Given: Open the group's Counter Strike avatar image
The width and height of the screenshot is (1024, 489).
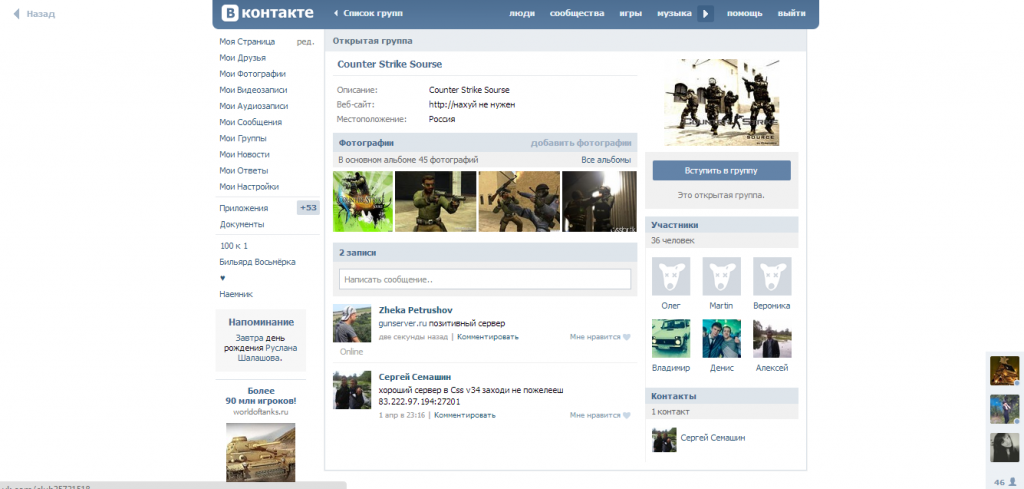Looking at the screenshot, I should 721,101.
